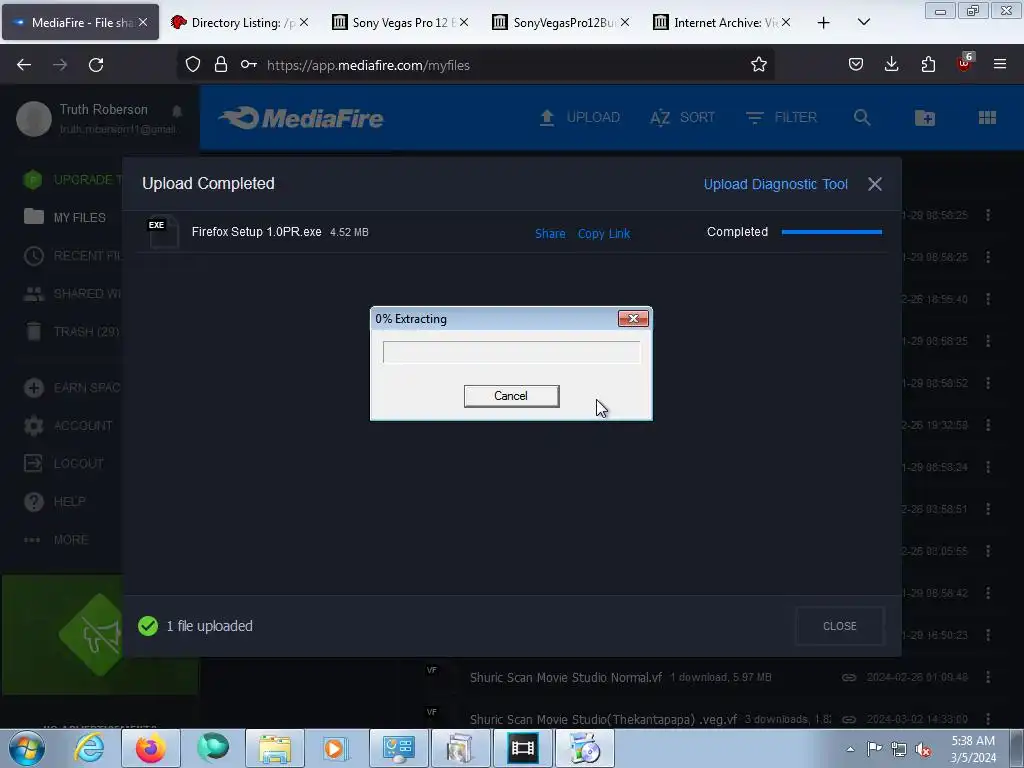This screenshot has height=768, width=1024.
Task: Switch to the Internet Archive tab
Action: coord(722,22)
